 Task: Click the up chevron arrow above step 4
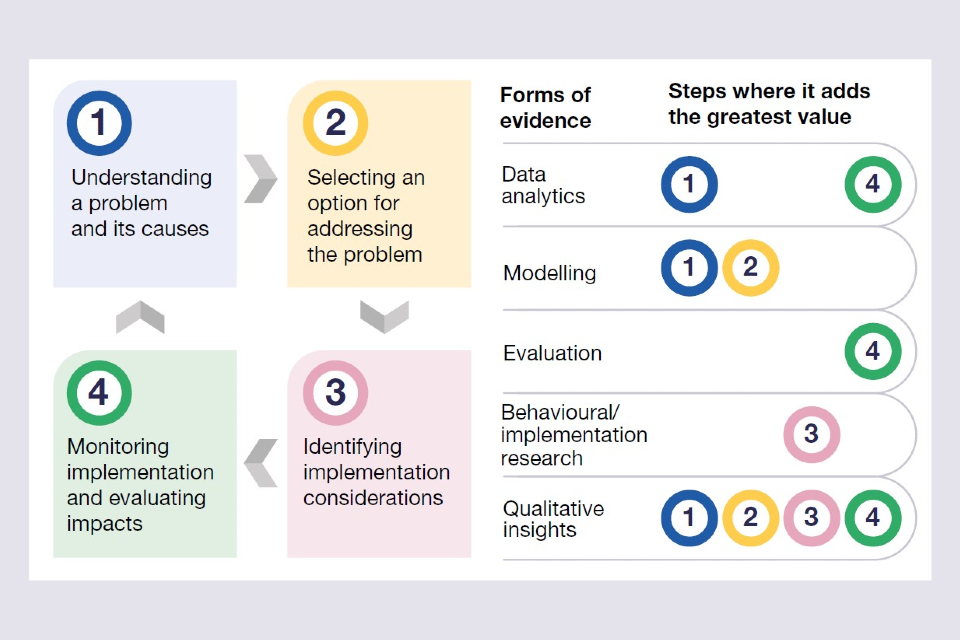point(140,317)
